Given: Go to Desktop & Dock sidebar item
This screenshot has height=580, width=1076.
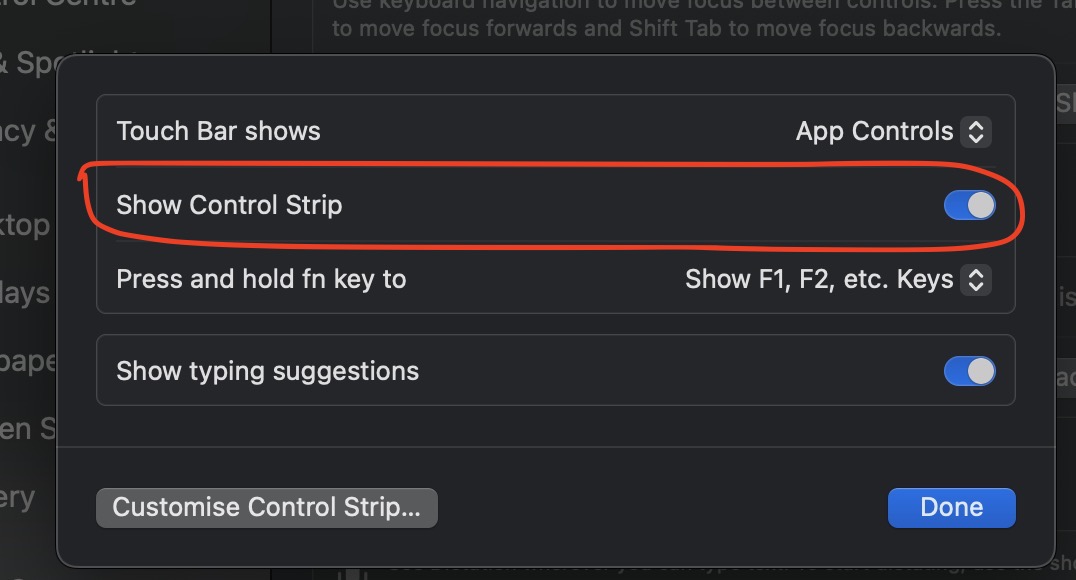Looking at the screenshot, I should (x=25, y=225).
